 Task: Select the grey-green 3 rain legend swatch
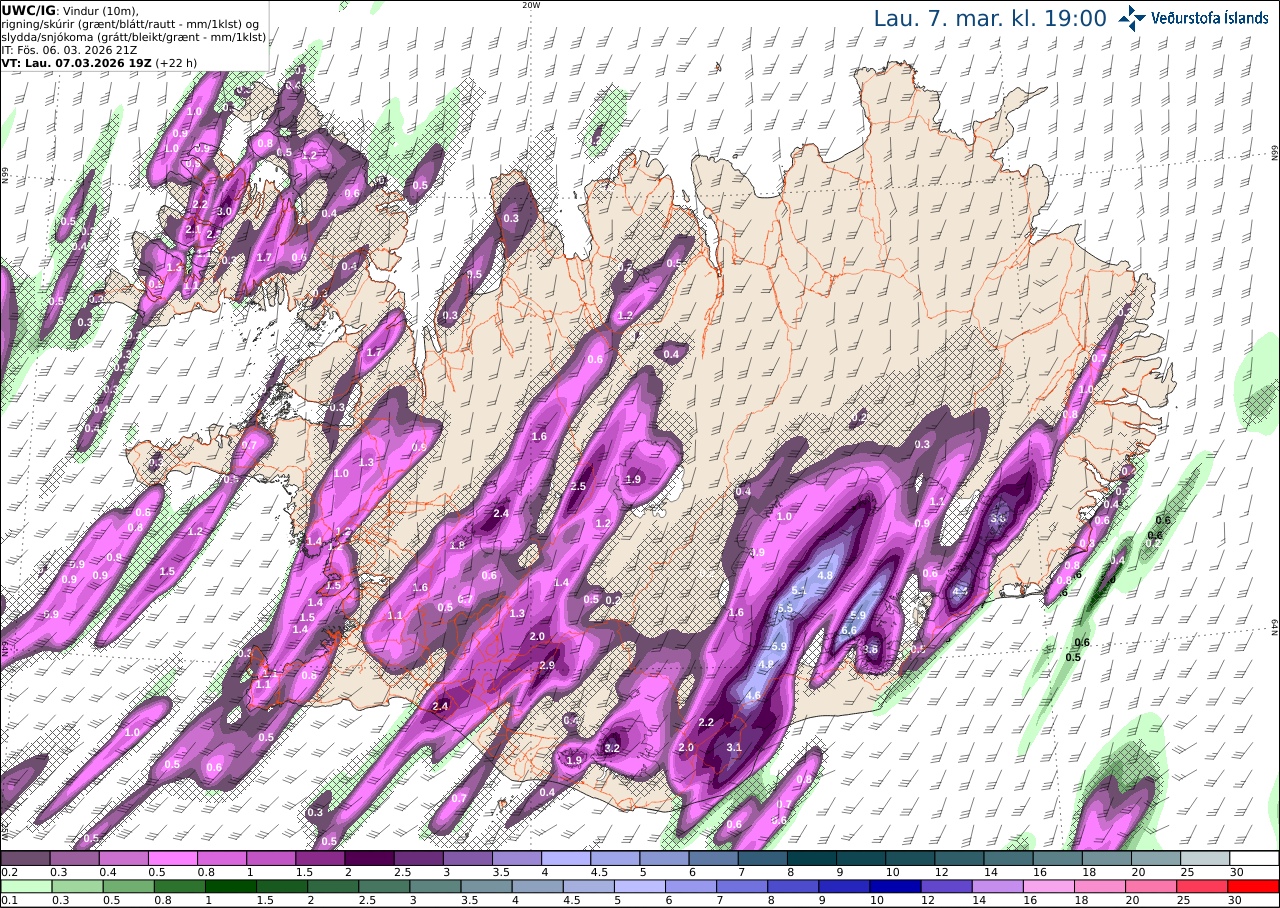tap(436, 886)
